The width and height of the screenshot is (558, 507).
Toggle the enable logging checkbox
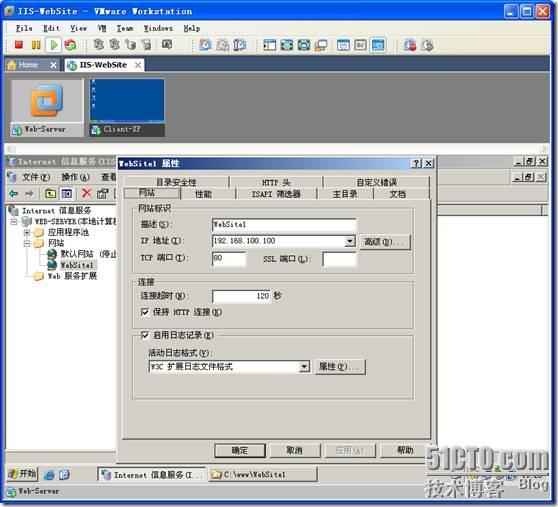(144, 335)
